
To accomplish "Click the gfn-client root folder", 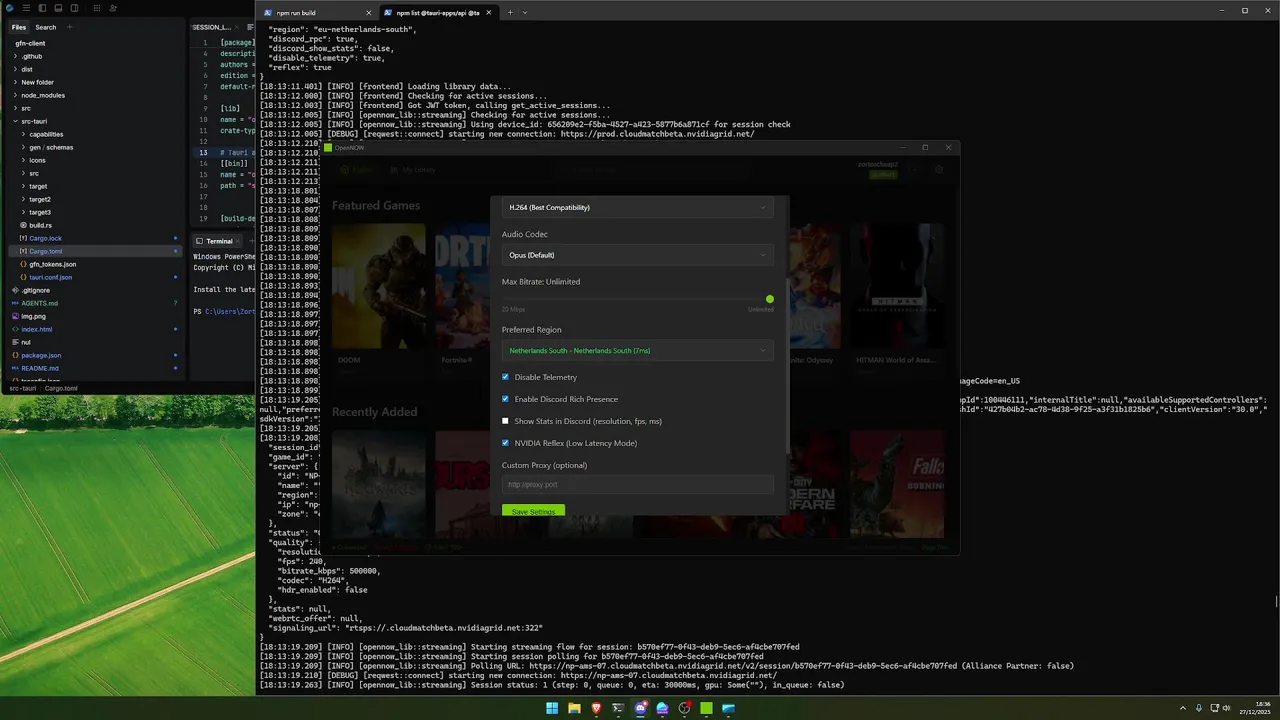I will [96, 43].
